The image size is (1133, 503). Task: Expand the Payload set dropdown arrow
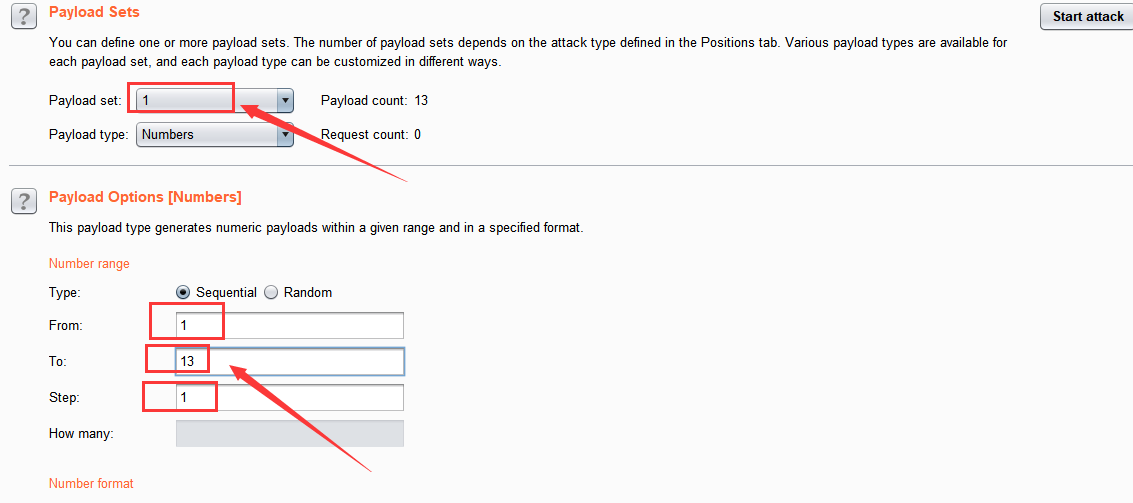(x=285, y=100)
